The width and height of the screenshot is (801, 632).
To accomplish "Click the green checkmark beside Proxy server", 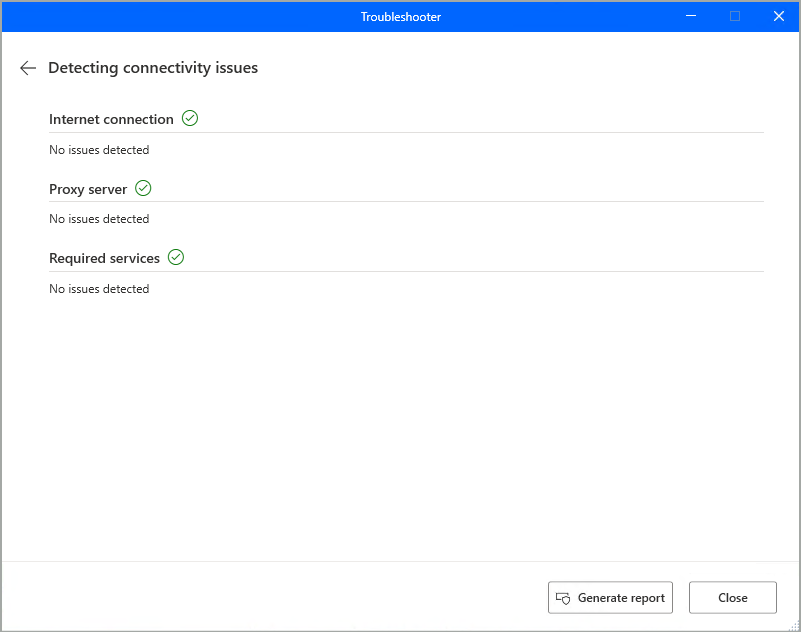I will pyautogui.click(x=143, y=188).
